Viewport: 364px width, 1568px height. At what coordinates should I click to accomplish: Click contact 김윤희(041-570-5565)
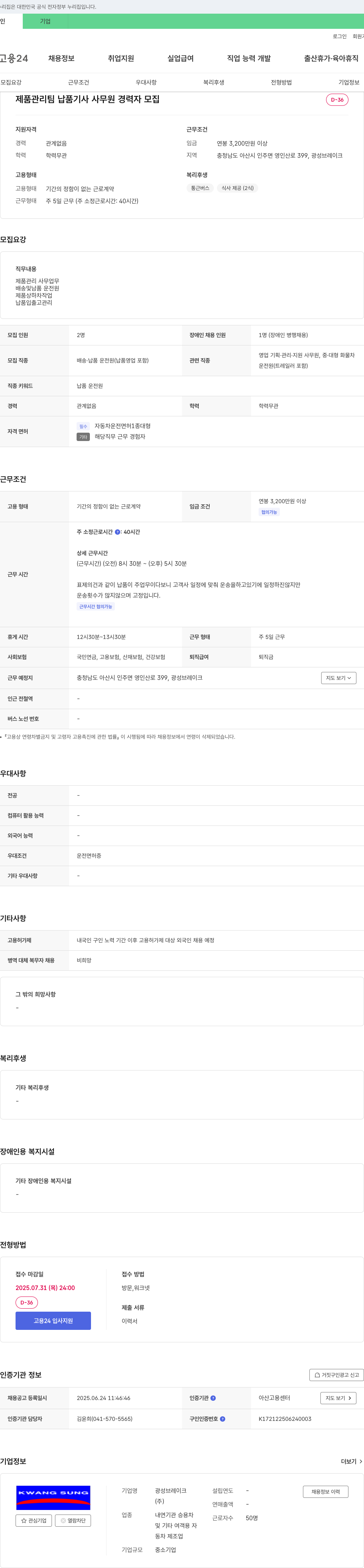(x=105, y=1419)
